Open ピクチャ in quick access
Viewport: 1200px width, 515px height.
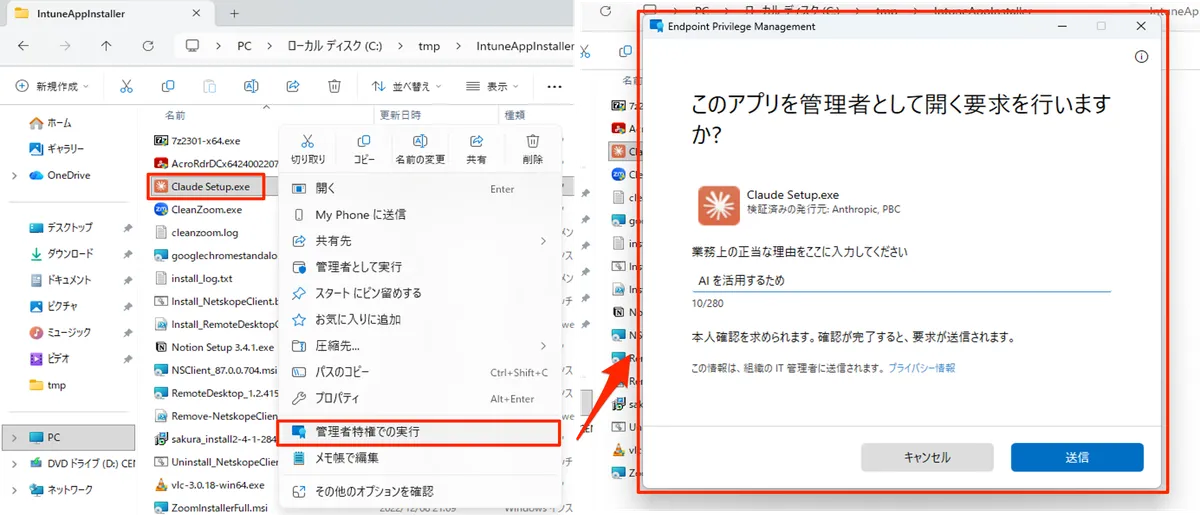[54, 306]
